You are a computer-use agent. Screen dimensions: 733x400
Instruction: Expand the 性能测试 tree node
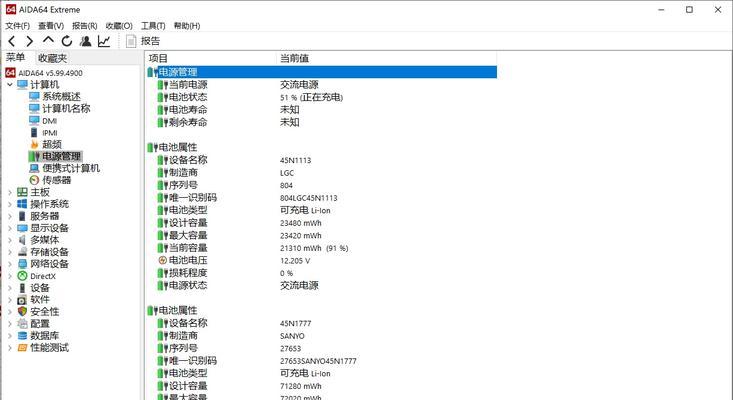click(10, 348)
